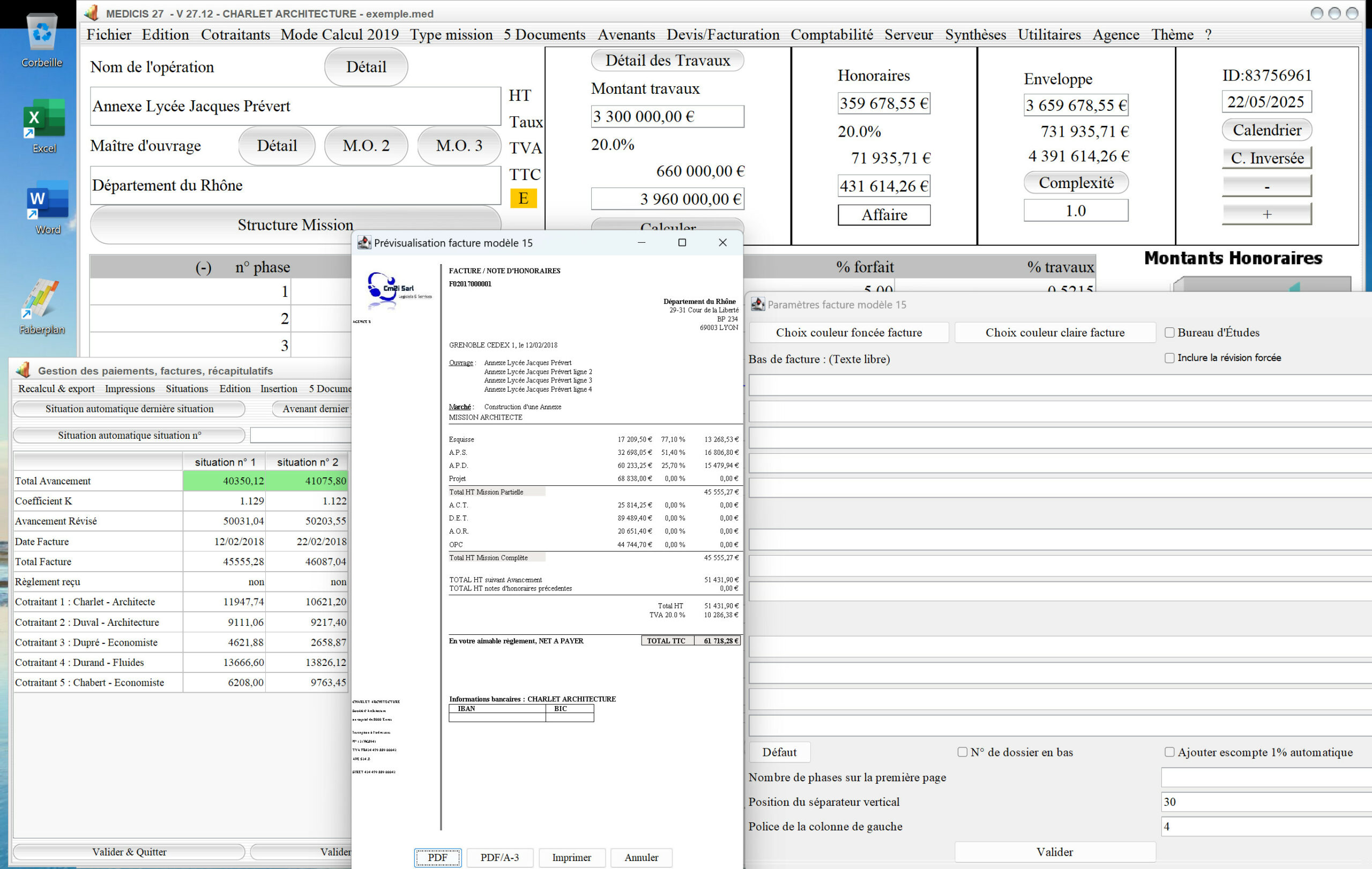Select the situation n° 2 column header

coord(307,462)
